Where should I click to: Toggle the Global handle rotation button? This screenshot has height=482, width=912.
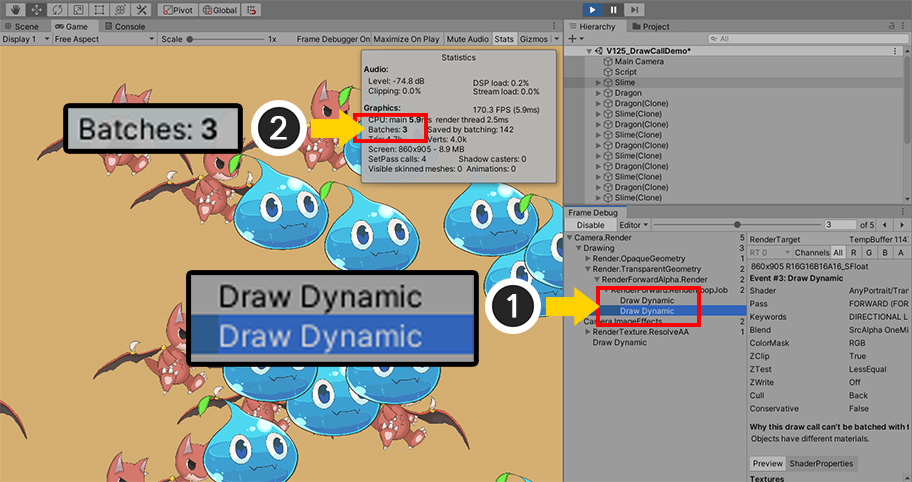[x=220, y=10]
